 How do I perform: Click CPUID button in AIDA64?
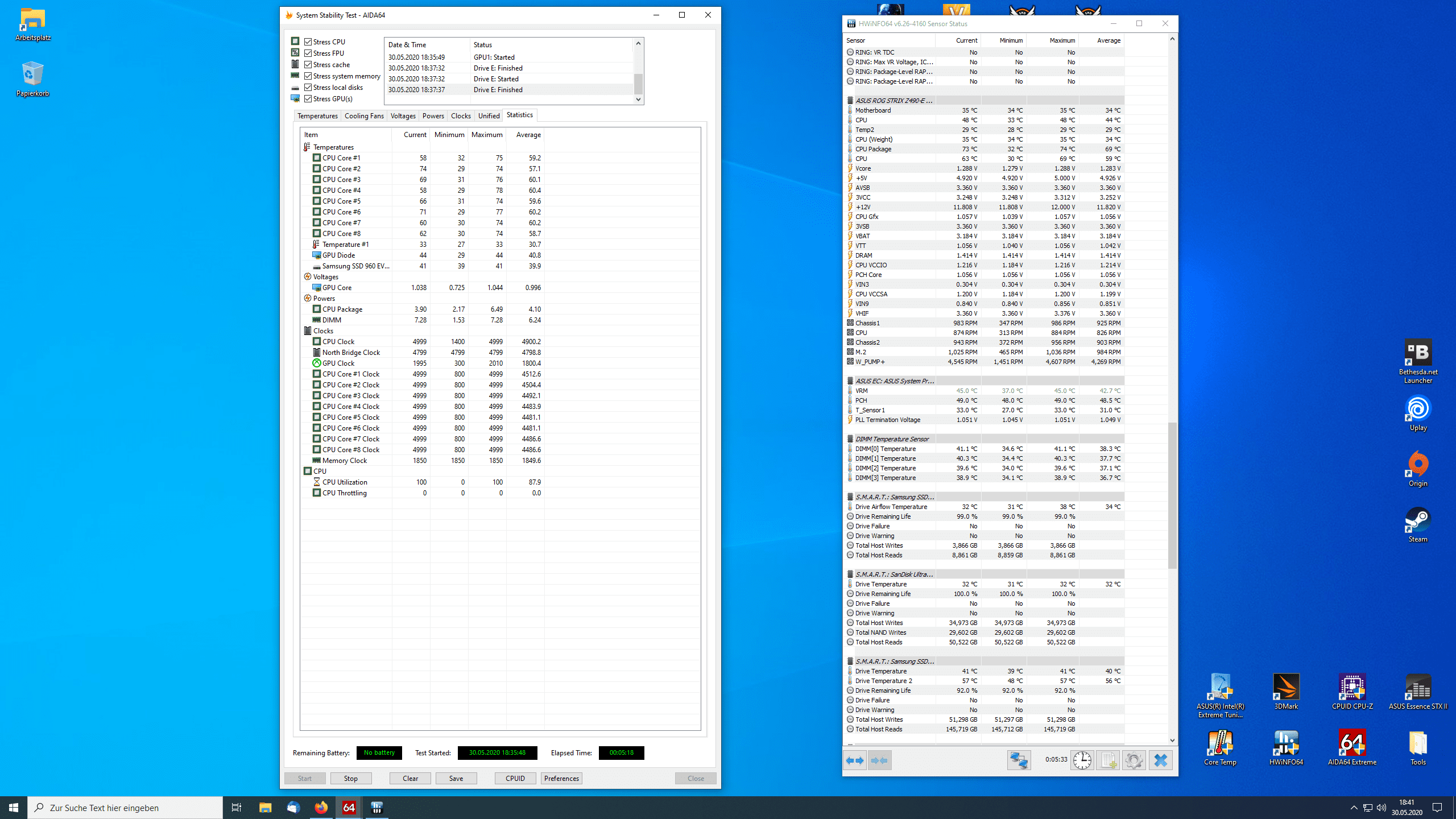click(515, 778)
